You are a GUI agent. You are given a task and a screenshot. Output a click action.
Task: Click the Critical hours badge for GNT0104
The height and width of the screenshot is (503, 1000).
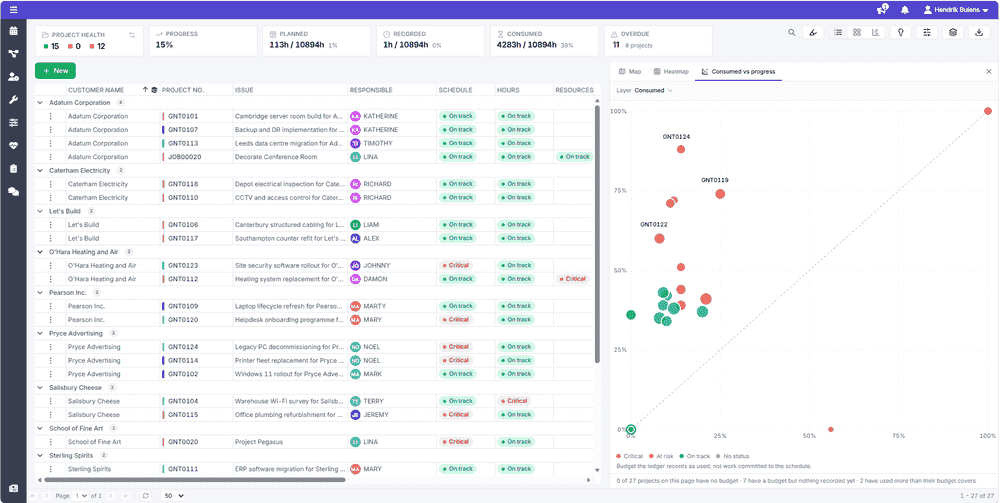[514, 401]
